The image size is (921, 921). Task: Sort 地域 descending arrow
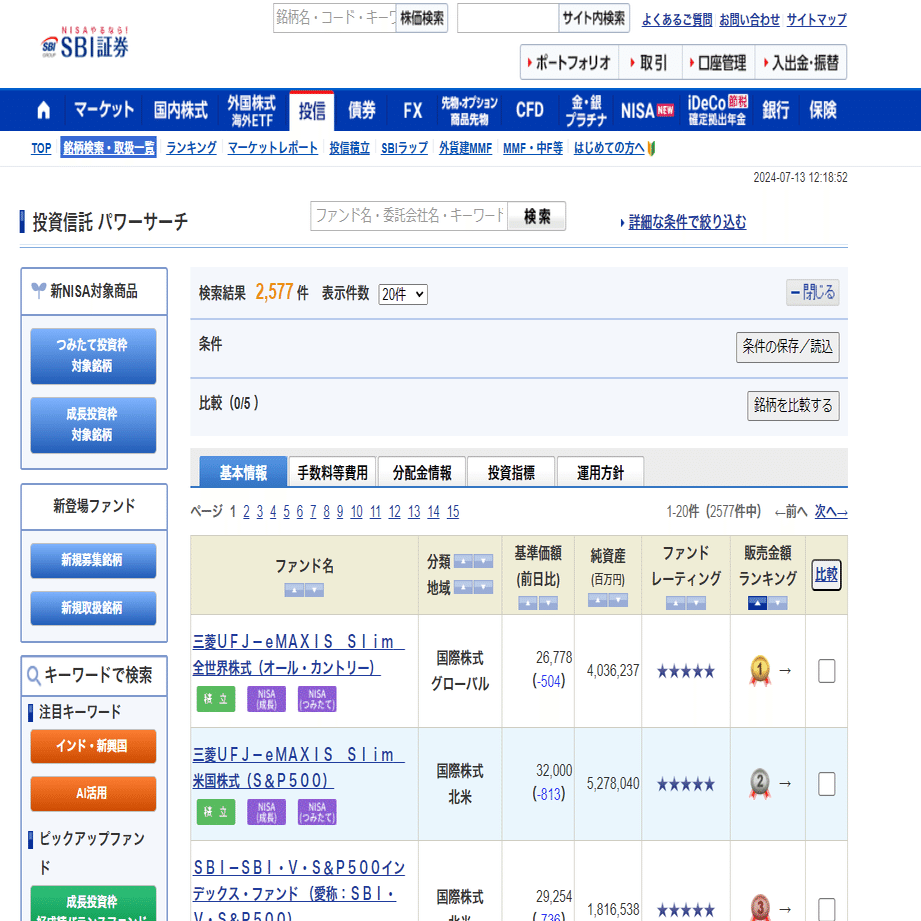tap(483, 587)
